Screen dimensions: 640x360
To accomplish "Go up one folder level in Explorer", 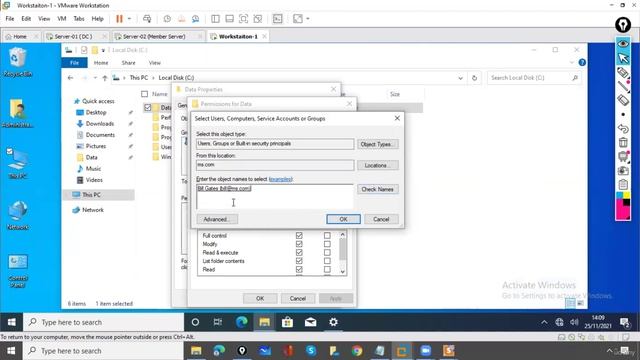I will tap(104, 78).
